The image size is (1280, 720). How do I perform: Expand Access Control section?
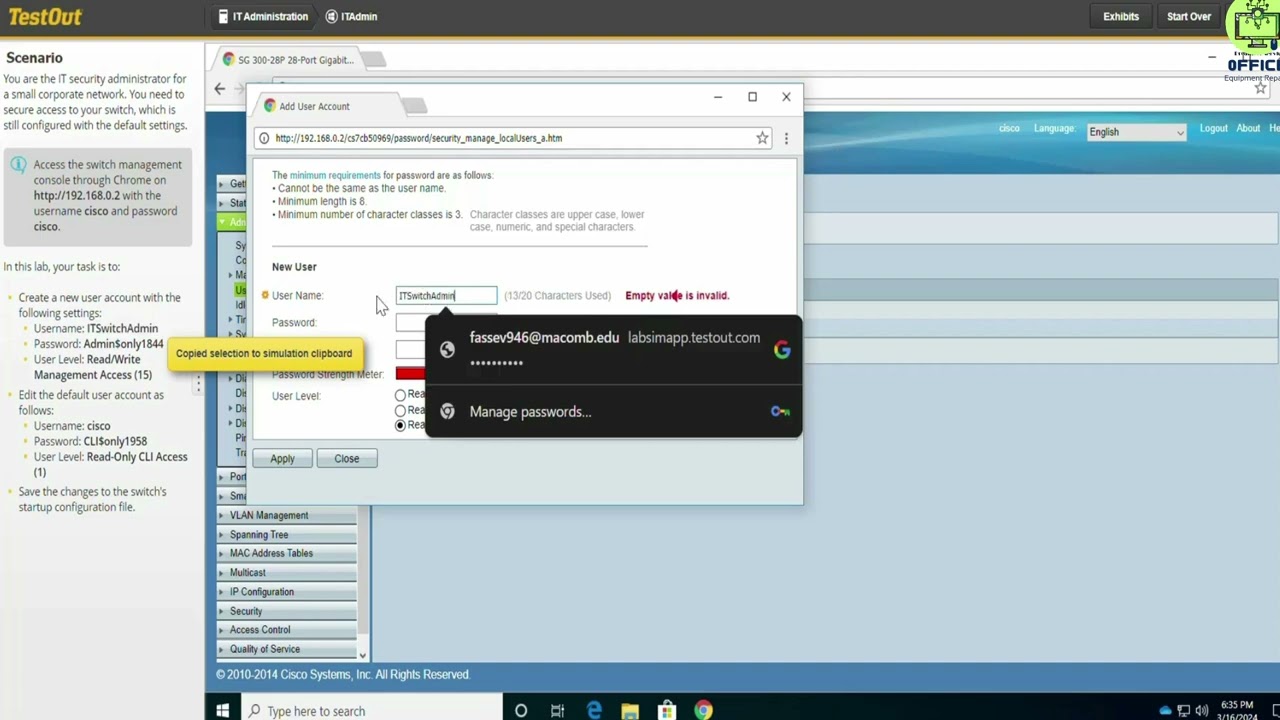[x=287, y=630]
